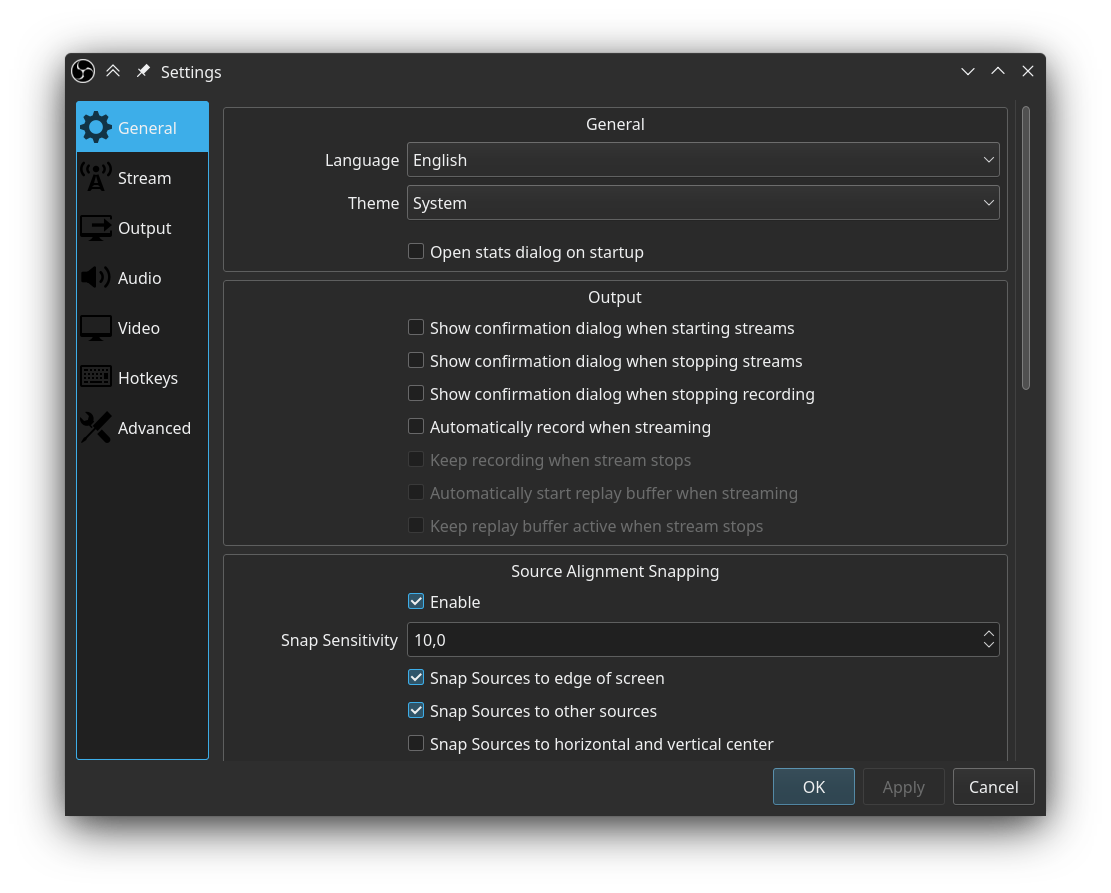Click the keep-above double chevron icon
Image resolution: width=1111 pixels, height=893 pixels.
[113, 71]
